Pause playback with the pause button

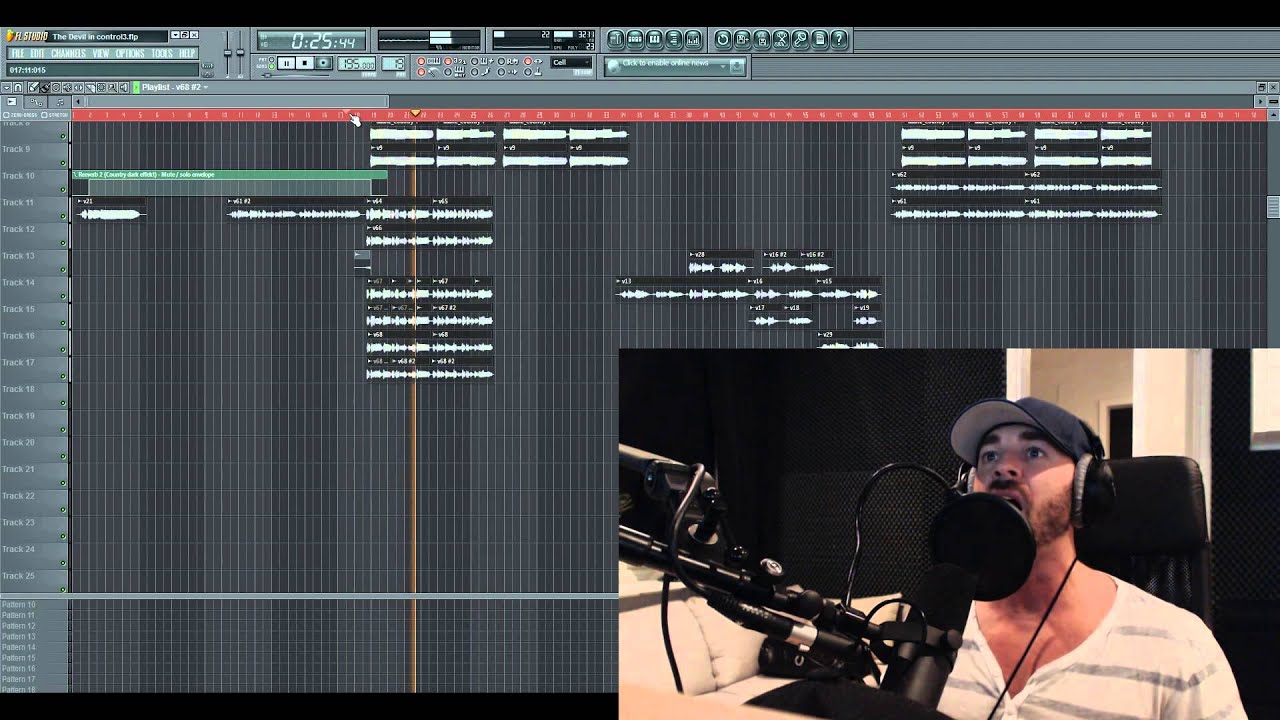click(x=286, y=63)
